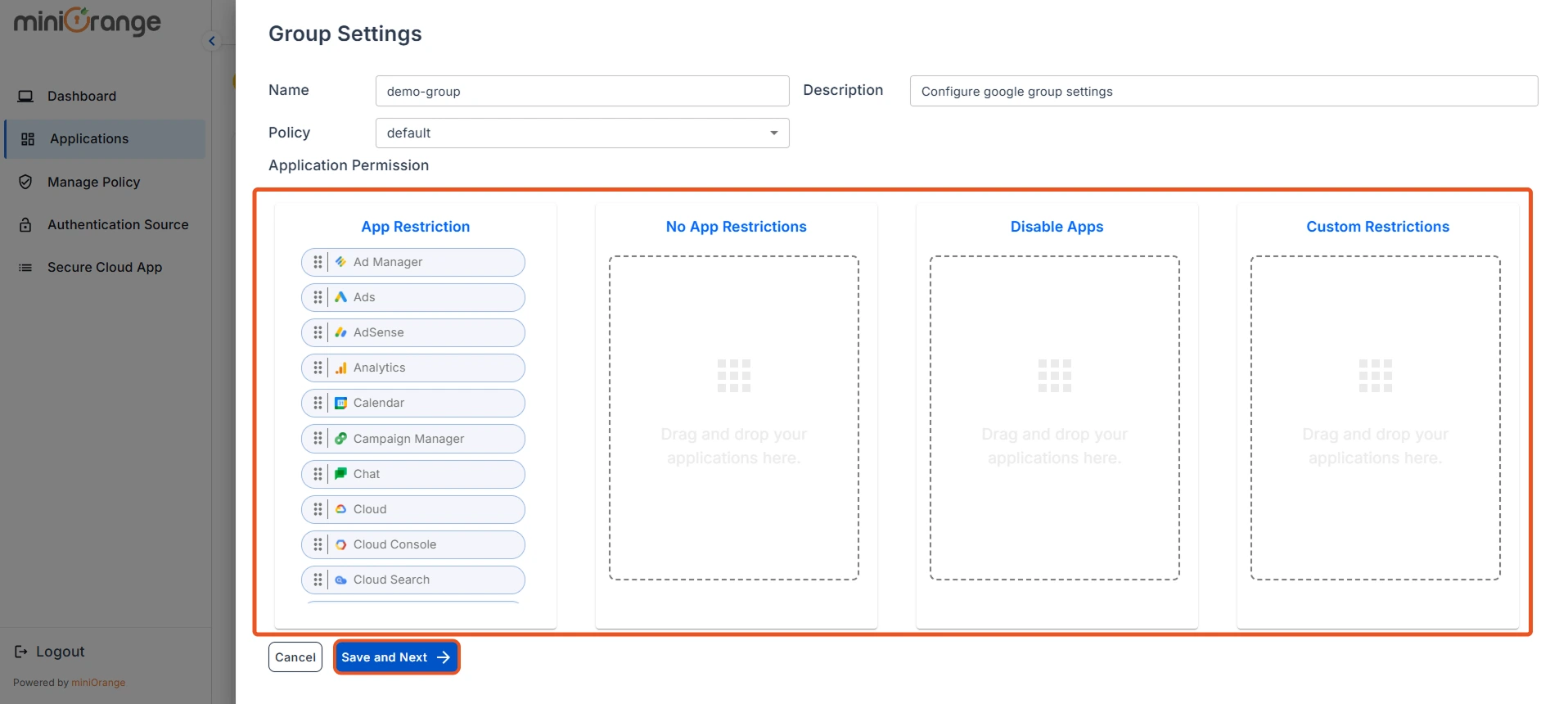Click the Google Ads app icon
The height and width of the screenshot is (704, 1568).
(x=340, y=297)
